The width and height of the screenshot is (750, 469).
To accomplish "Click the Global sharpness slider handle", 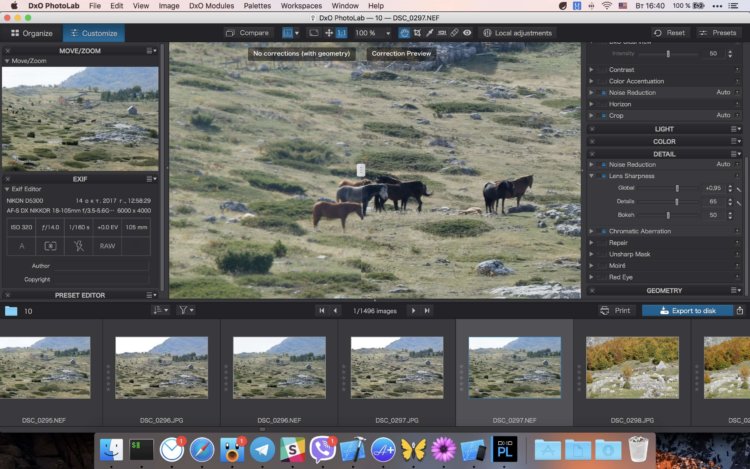I will click(x=677, y=189).
